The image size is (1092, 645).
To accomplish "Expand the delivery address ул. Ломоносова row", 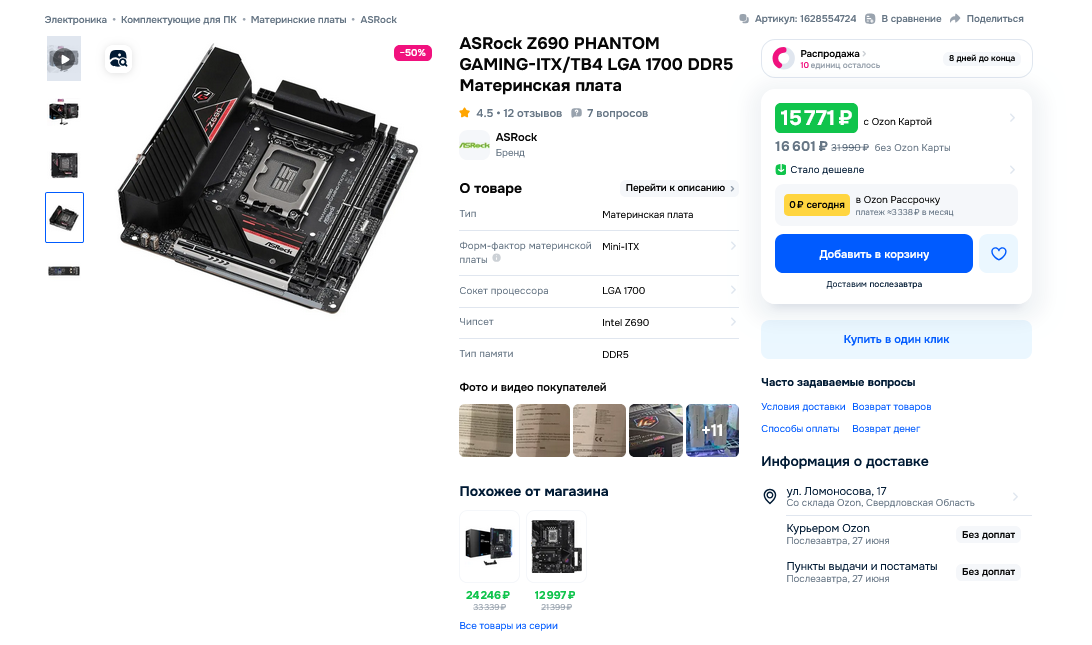I will tap(896, 496).
